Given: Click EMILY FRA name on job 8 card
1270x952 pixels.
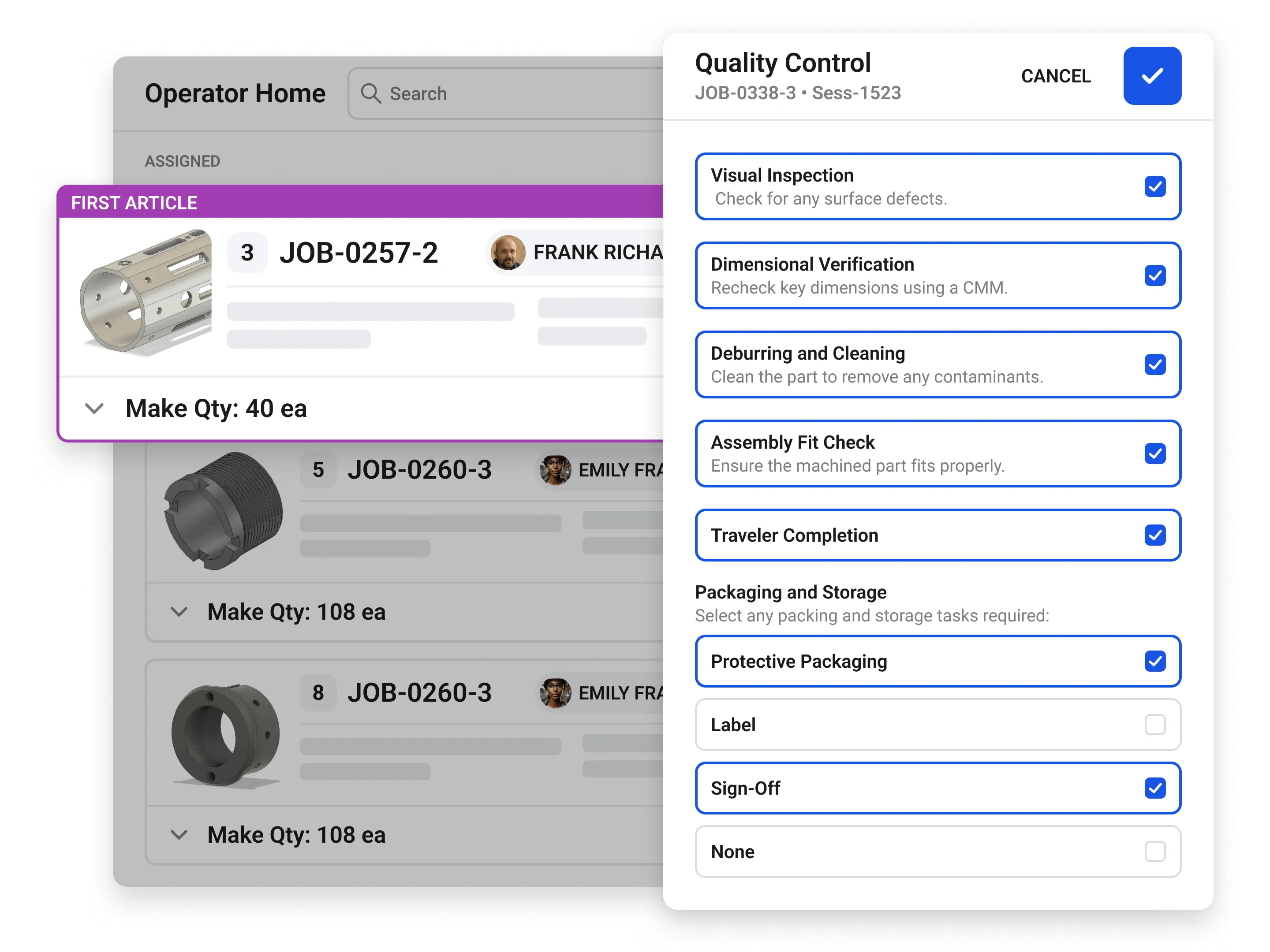Looking at the screenshot, I should click(x=620, y=693).
